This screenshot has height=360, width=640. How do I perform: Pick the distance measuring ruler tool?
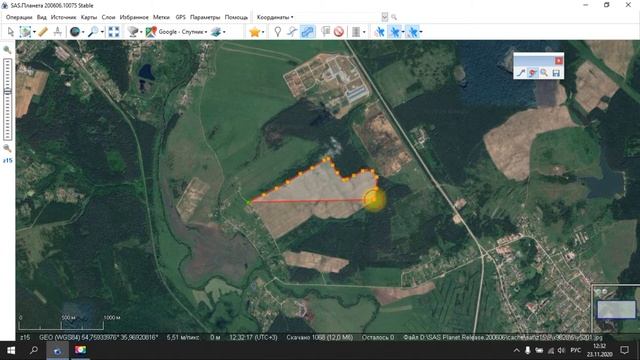43,31
